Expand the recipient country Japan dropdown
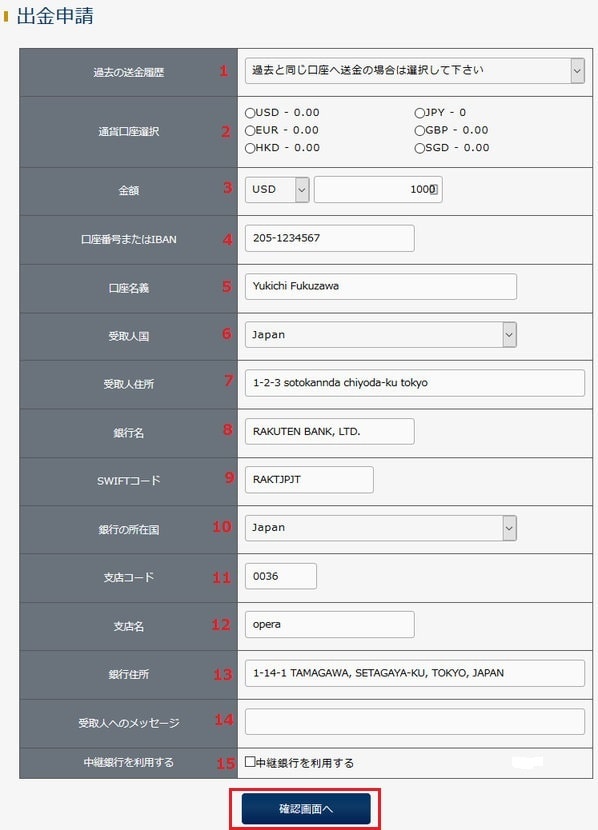The image size is (598, 830). [x=380, y=335]
